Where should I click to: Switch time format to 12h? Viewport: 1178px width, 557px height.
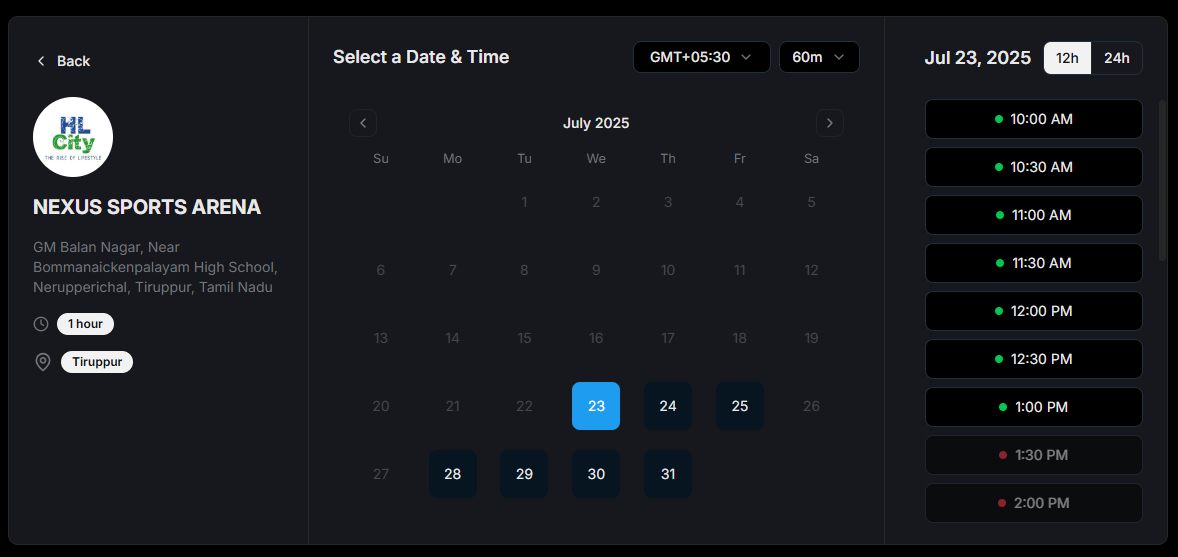(1068, 58)
